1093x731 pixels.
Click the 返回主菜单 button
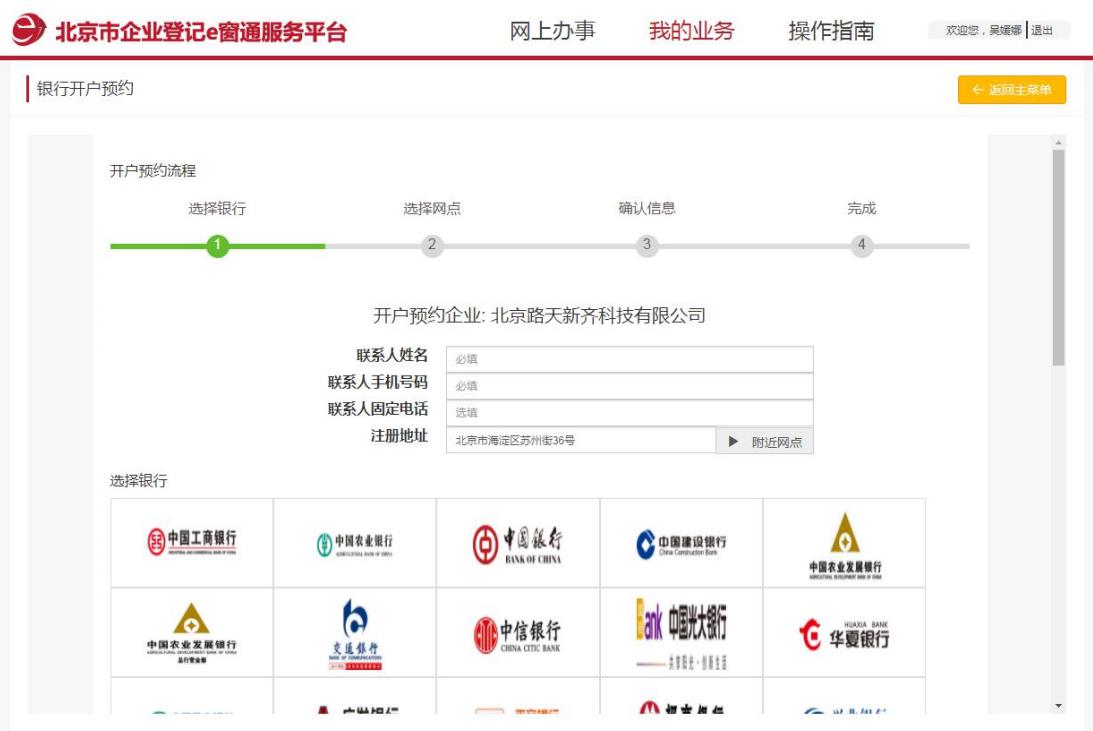pos(1011,90)
